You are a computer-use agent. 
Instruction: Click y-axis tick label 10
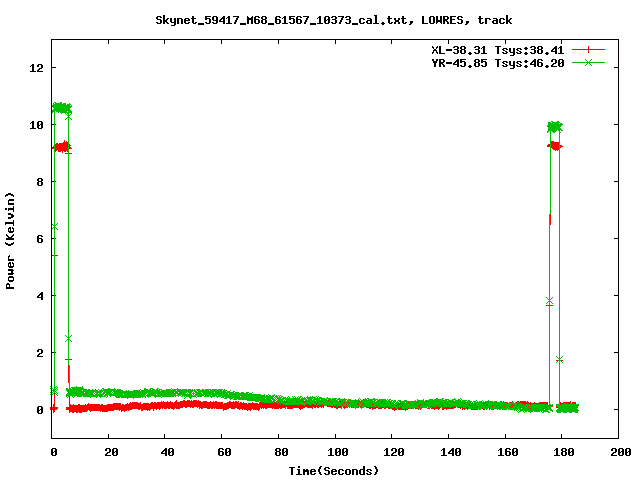coord(36,125)
